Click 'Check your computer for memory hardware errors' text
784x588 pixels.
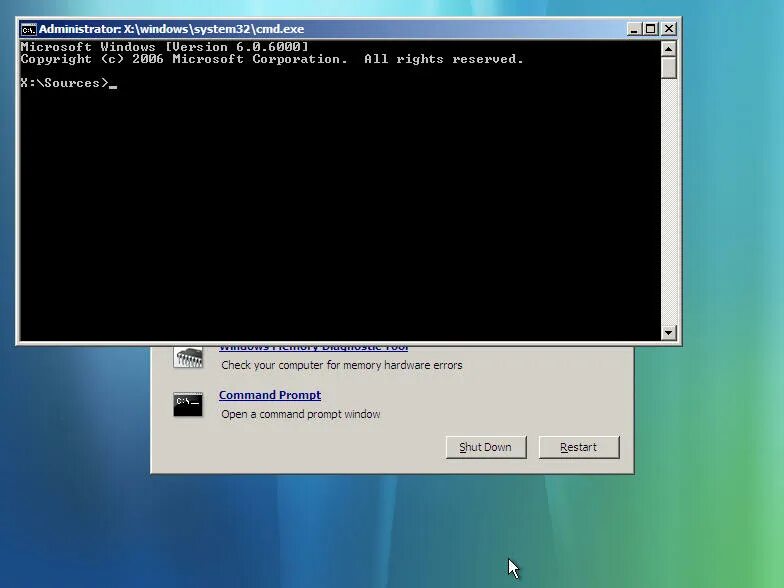pyautogui.click(x=342, y=366)
